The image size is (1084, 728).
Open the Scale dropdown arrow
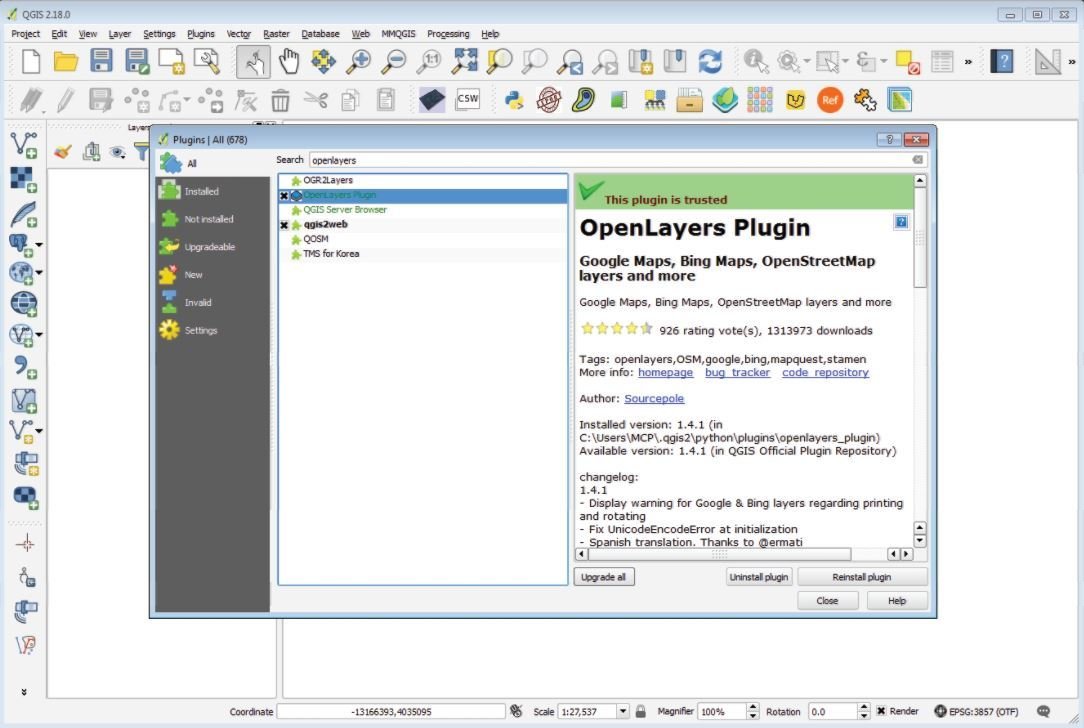coord(623,711)
